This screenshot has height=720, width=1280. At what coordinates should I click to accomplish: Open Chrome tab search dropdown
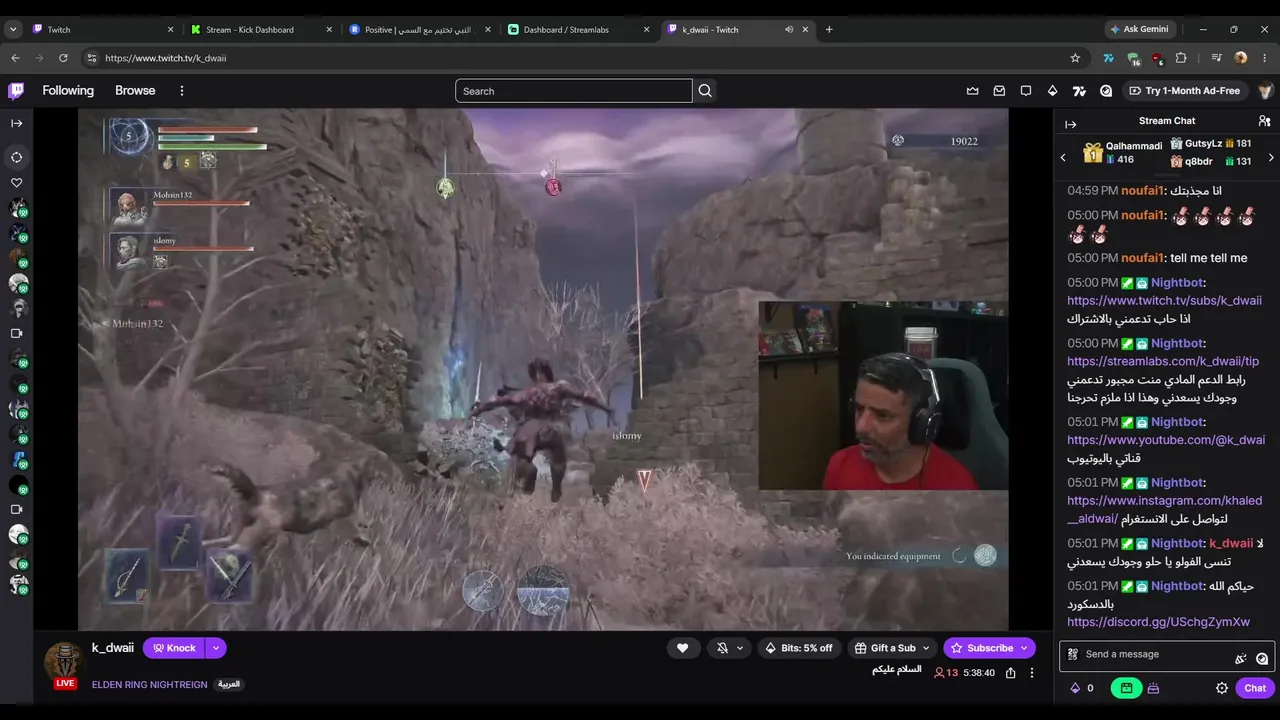[x=13, y=30]
